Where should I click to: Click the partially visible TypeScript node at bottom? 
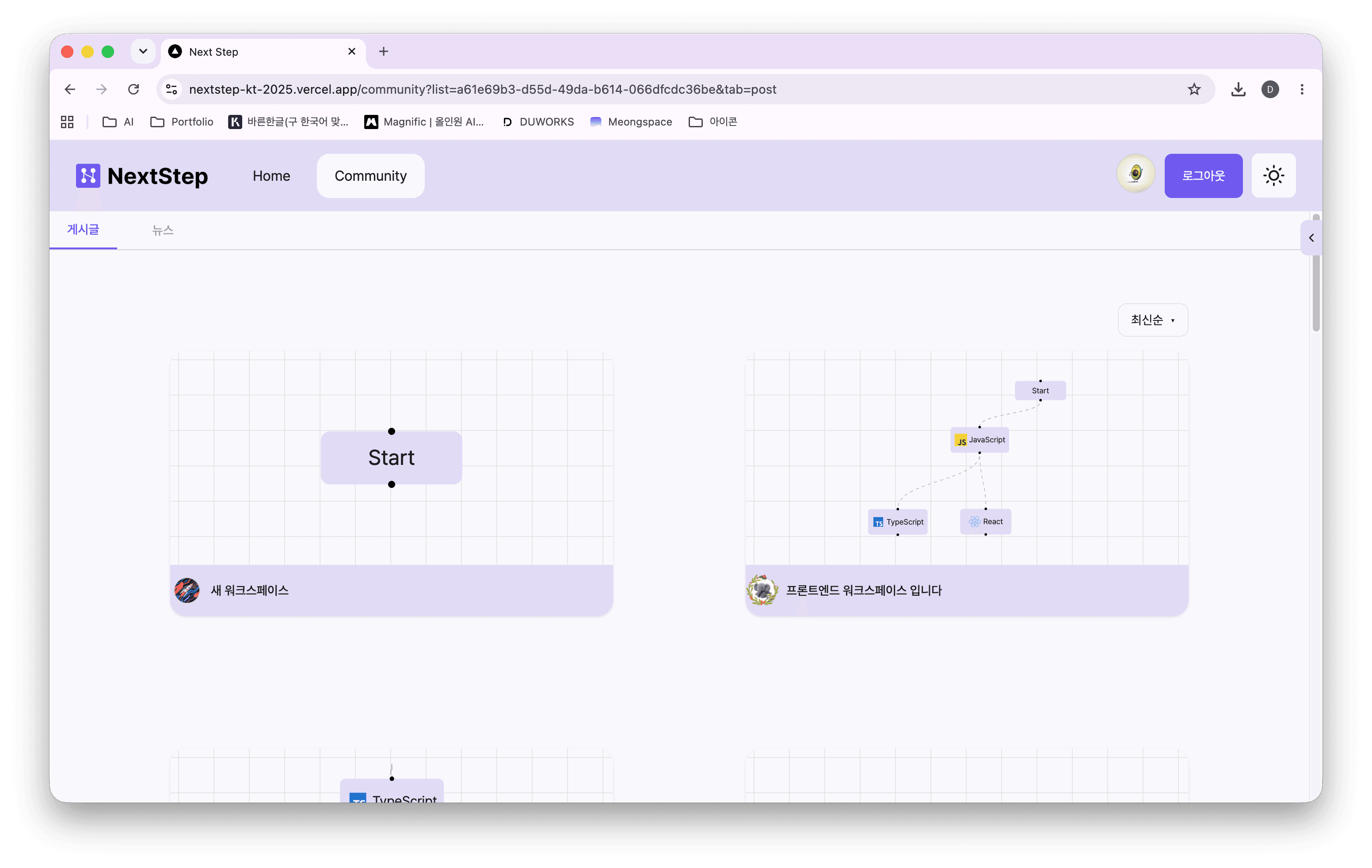tap(392, 791)
